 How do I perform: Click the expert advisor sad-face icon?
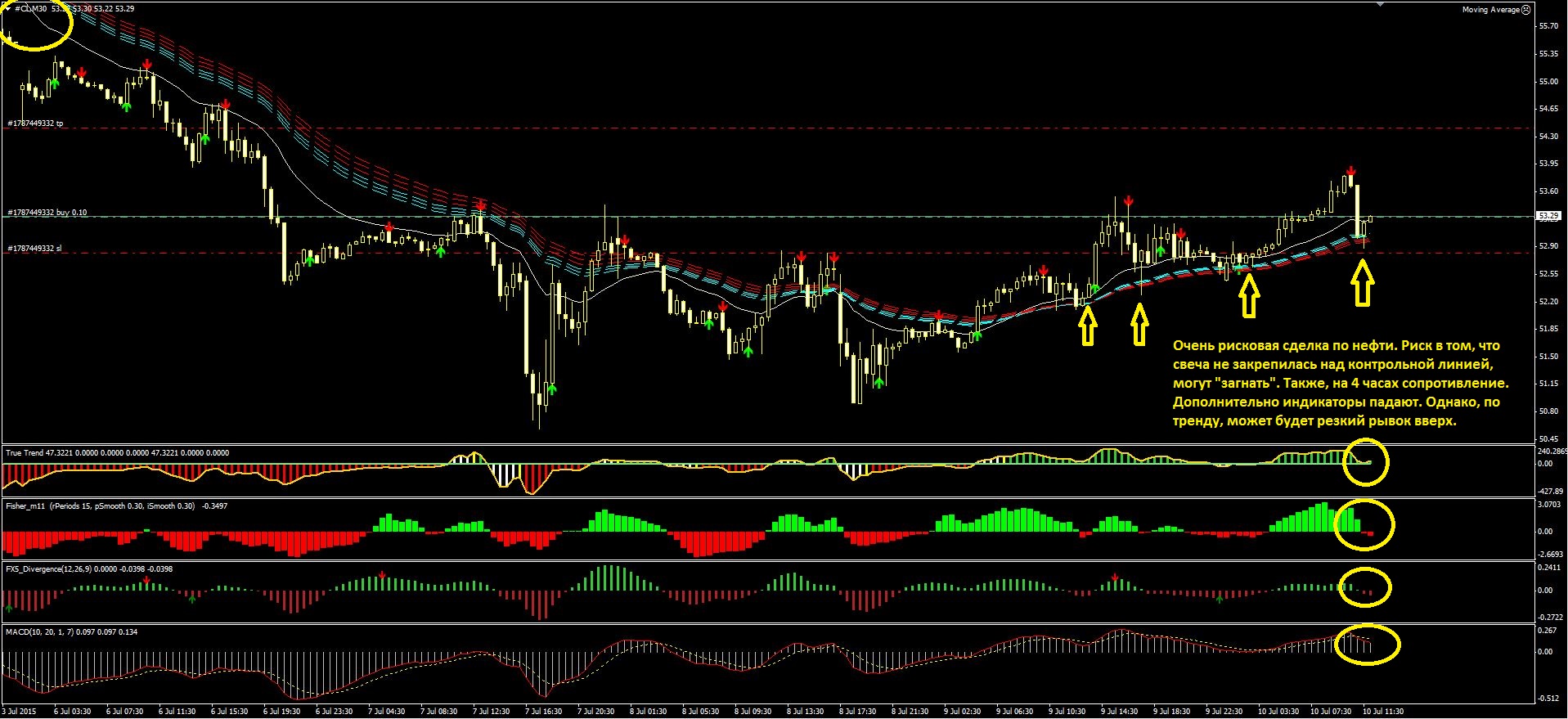pos(1525,10)
